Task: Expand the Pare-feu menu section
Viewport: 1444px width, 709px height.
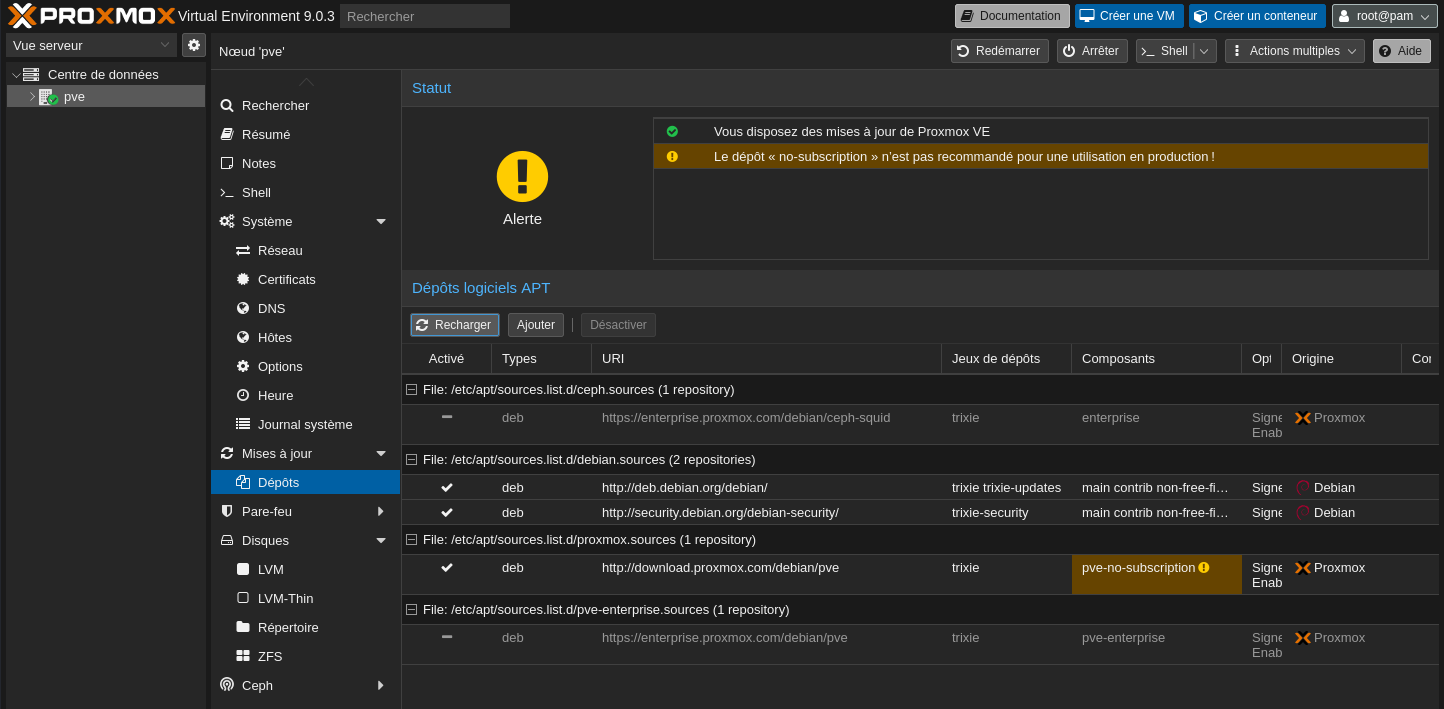Action: click(381, 511)
